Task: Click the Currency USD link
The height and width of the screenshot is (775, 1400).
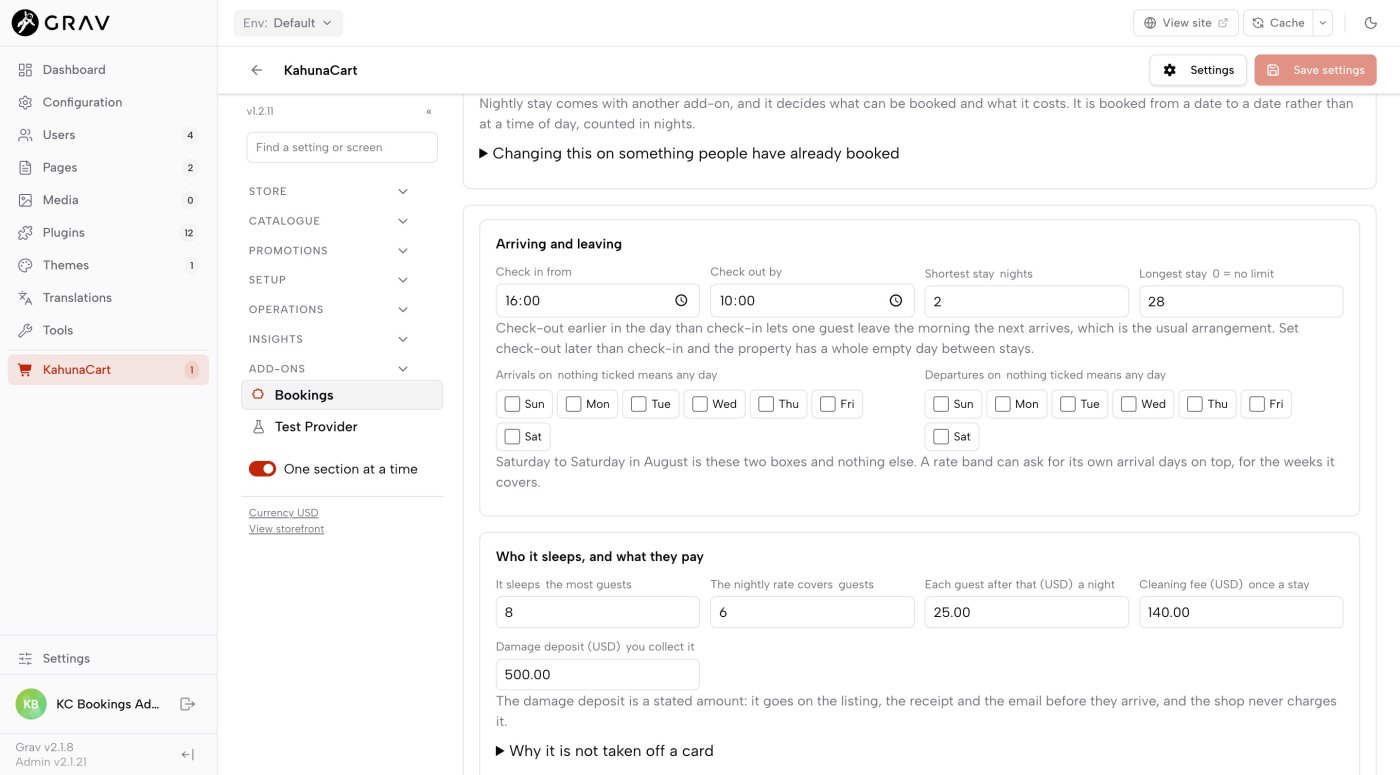Action: 284,513
